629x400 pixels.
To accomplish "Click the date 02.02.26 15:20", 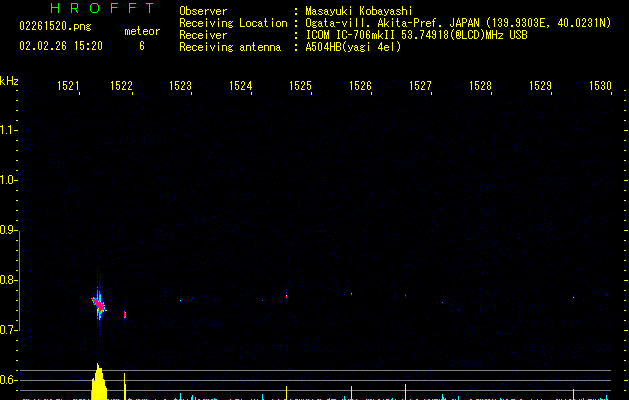I will tap(61, 46).
